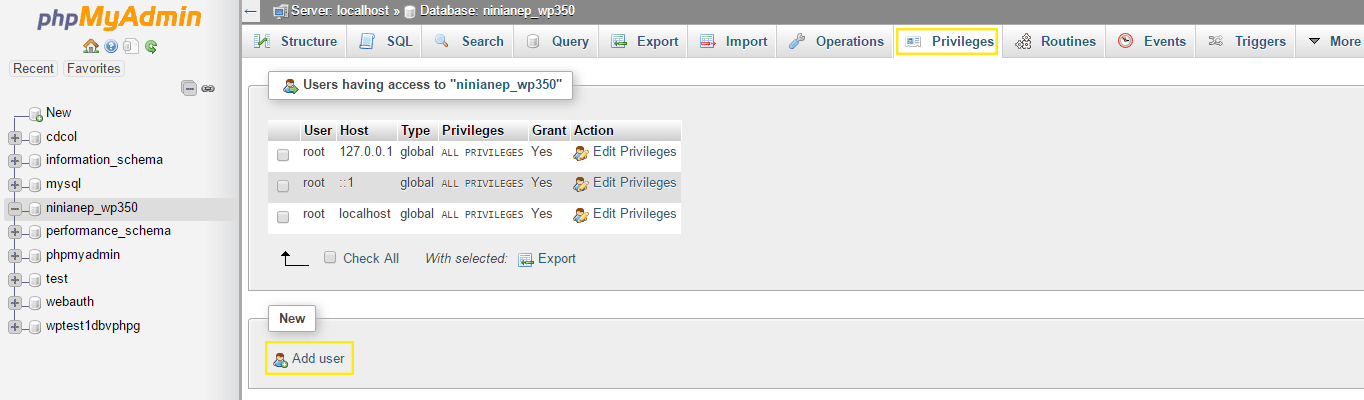Open wptest1dbvphpg in the database tree
Screen dimensions: 1364x400
tap(93, 326)
